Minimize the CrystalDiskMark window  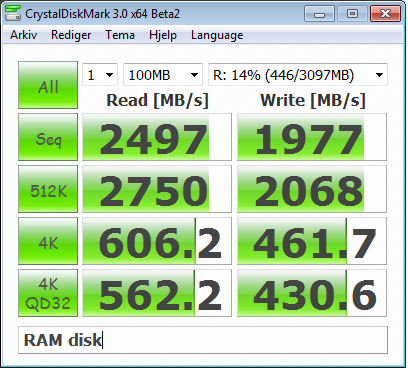coord(319,14)
